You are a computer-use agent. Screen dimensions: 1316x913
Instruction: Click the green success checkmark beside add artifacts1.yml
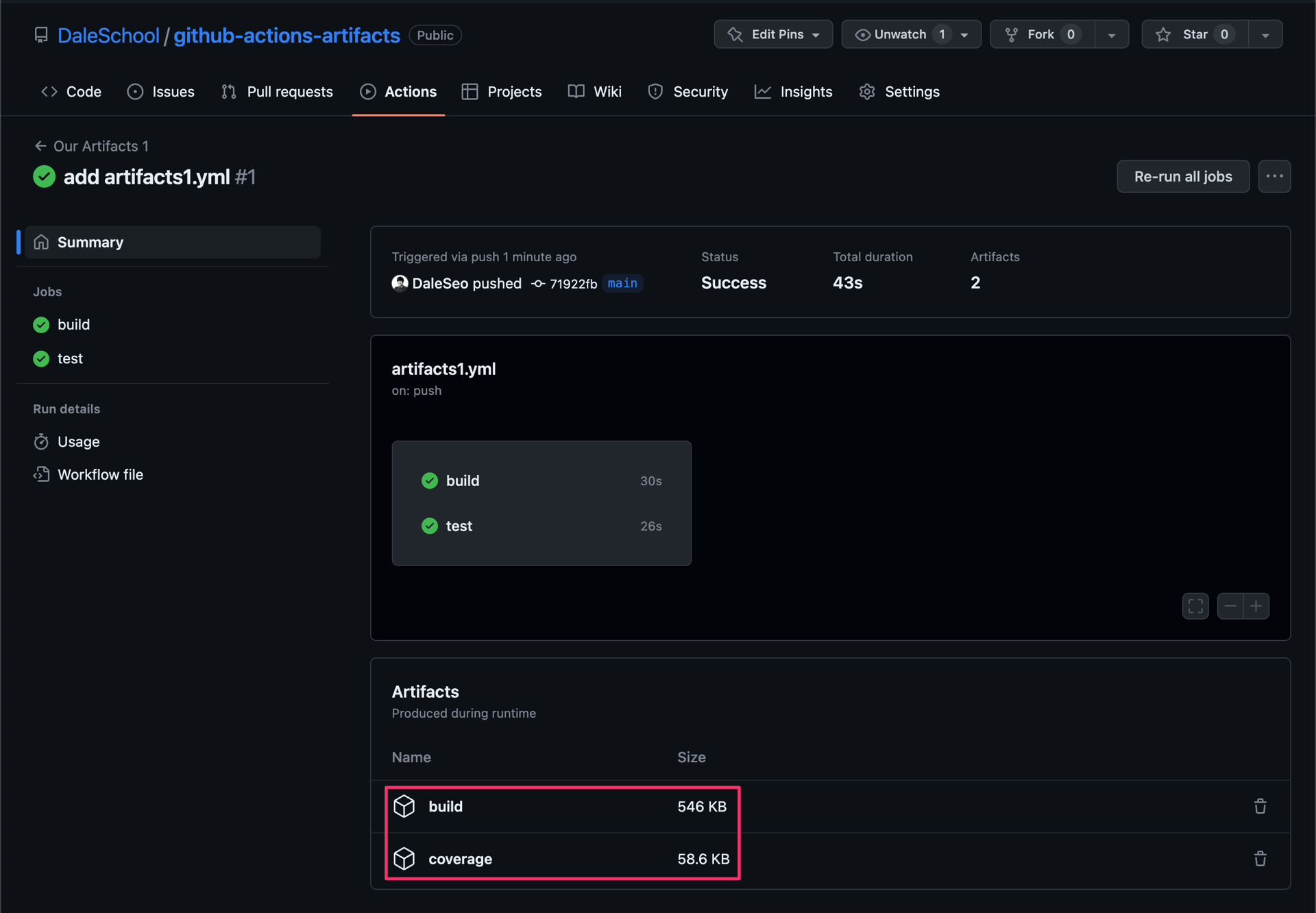pyautogui.click(x=44, y=176)
